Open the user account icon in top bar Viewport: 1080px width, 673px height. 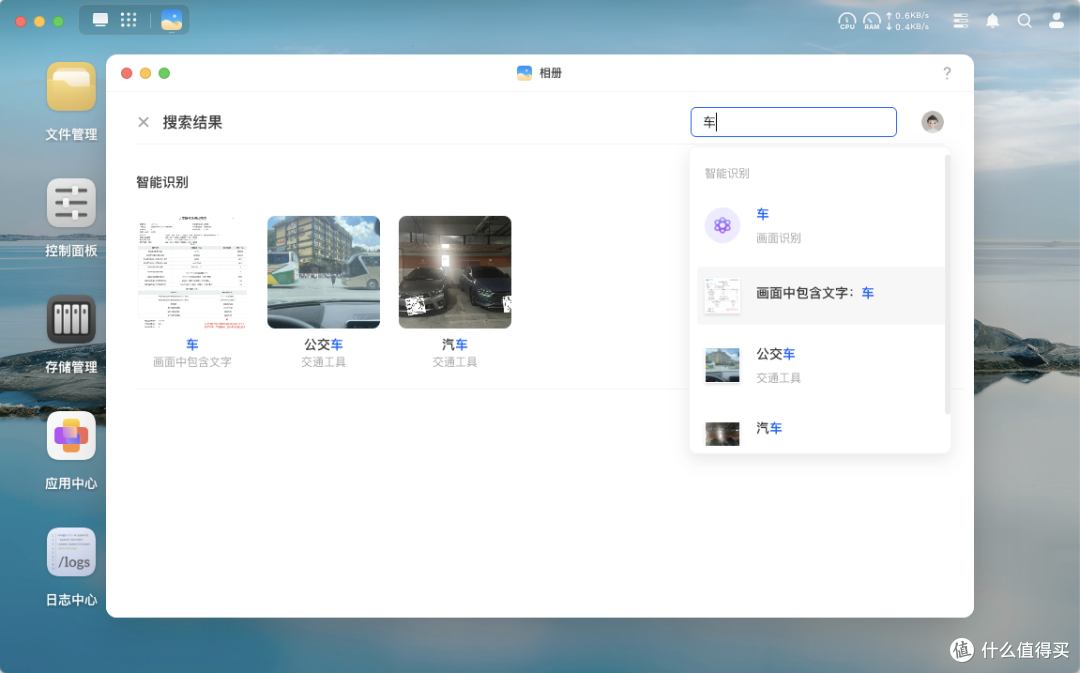(1057, 21)
